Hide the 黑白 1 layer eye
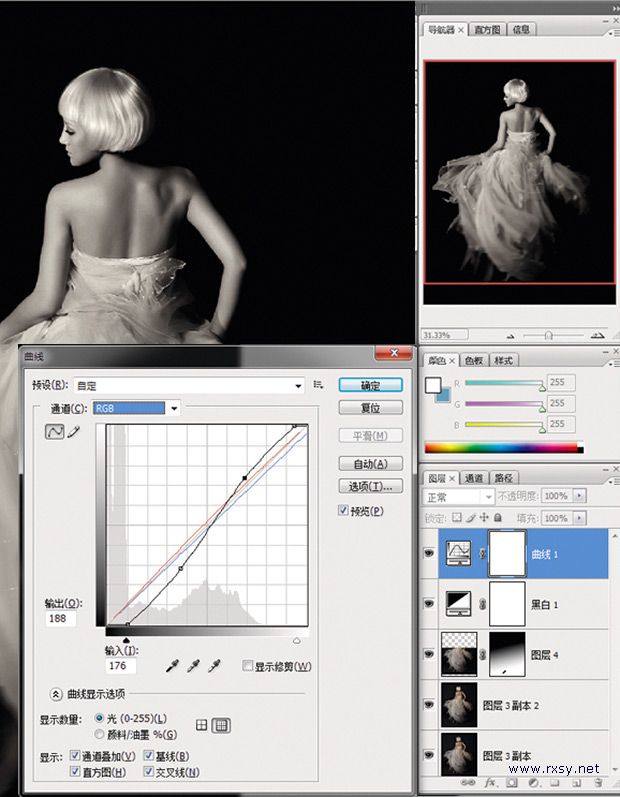Image resolution: width=620 pixels, height=797 pixels. pyautogui.click(x=429, y=603)
